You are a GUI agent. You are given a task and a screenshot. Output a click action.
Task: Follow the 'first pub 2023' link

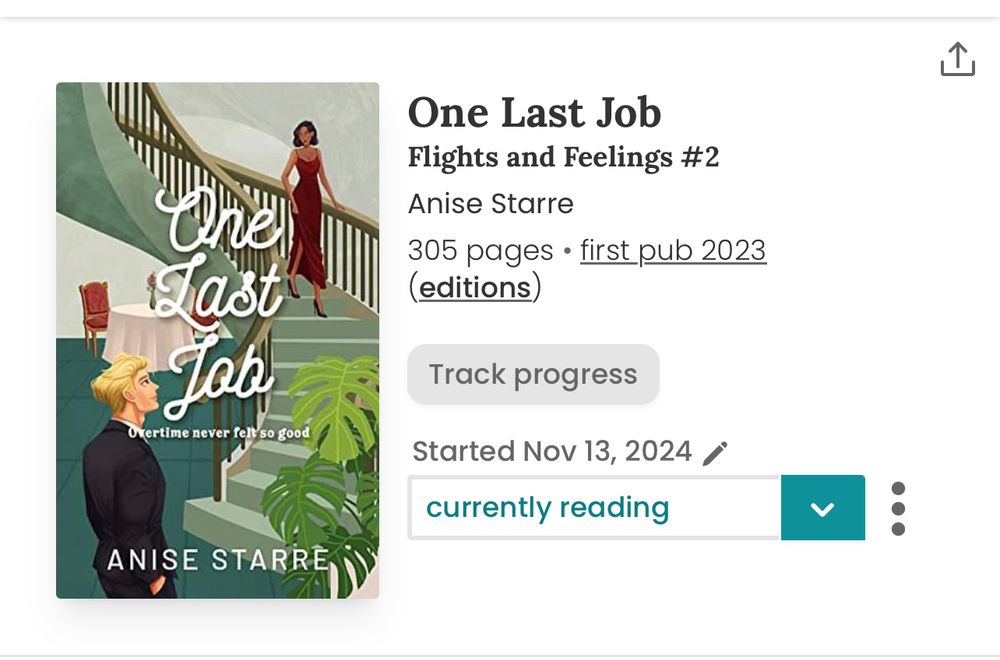[673, 250]
